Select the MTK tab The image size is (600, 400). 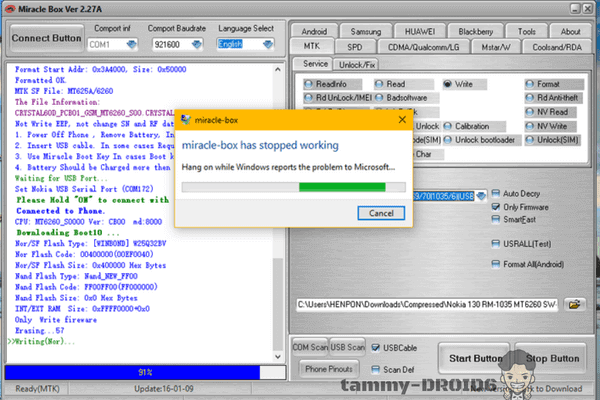312,46
